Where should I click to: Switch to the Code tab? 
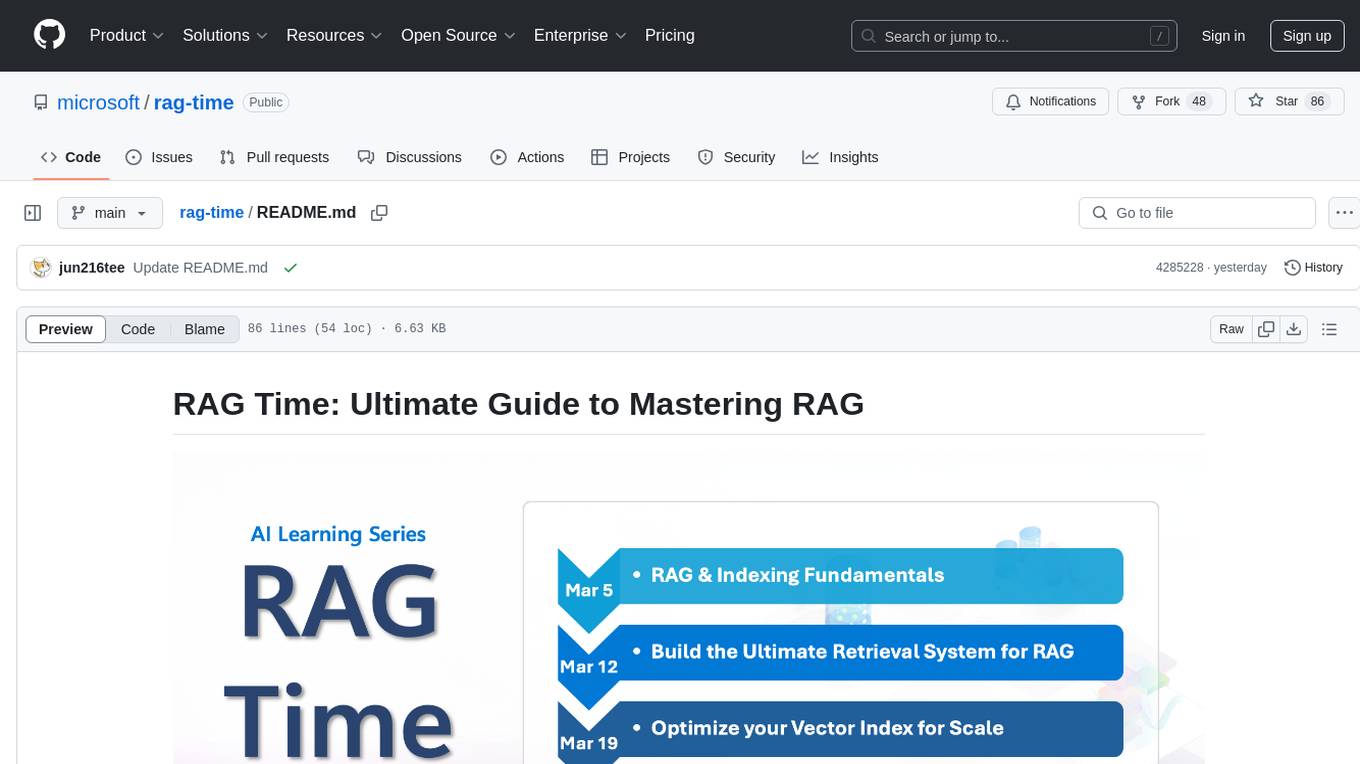70,157
